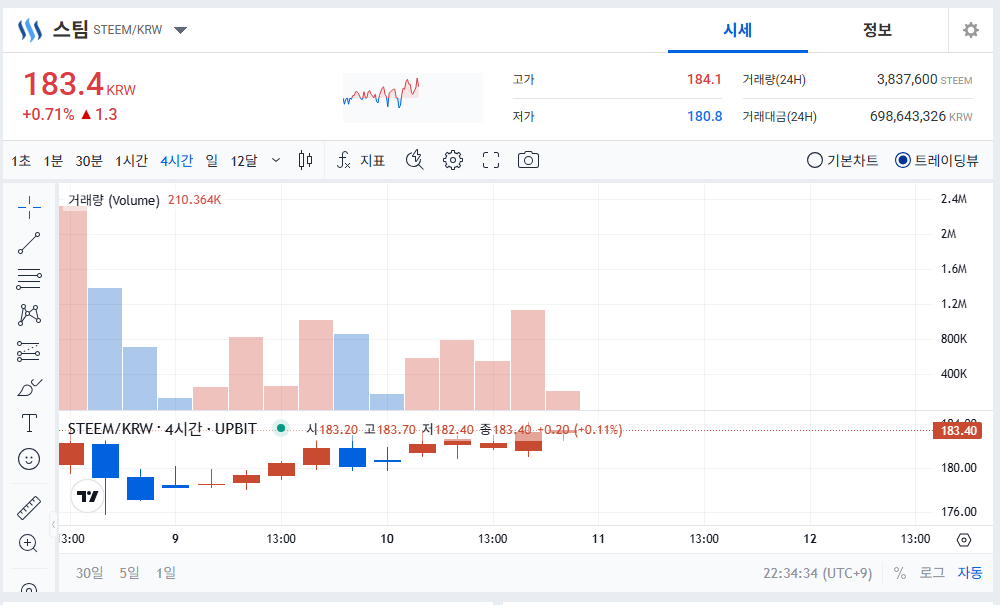Open time axis settings icon

pyautogui.click(x=964, y=540)
